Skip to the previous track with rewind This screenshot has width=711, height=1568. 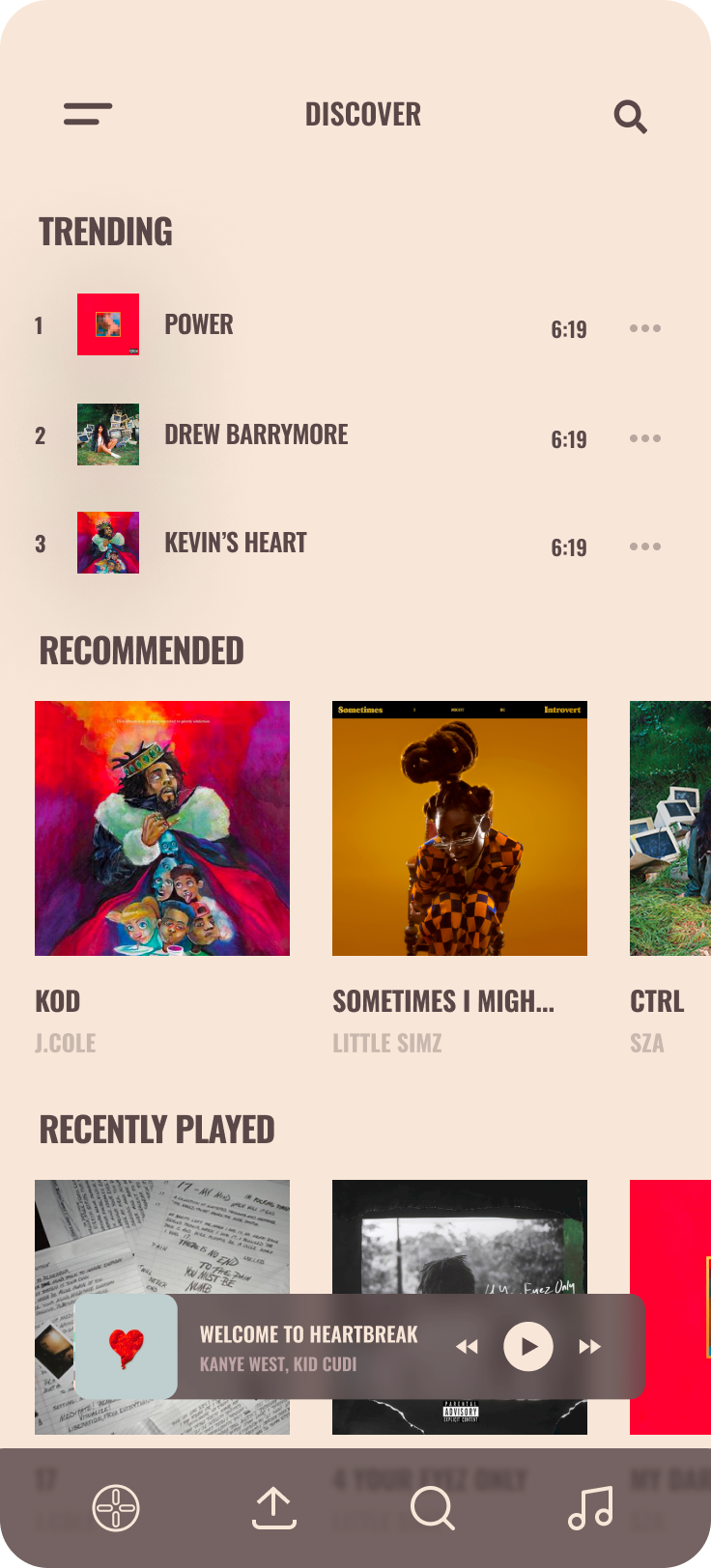(468, 1346)
